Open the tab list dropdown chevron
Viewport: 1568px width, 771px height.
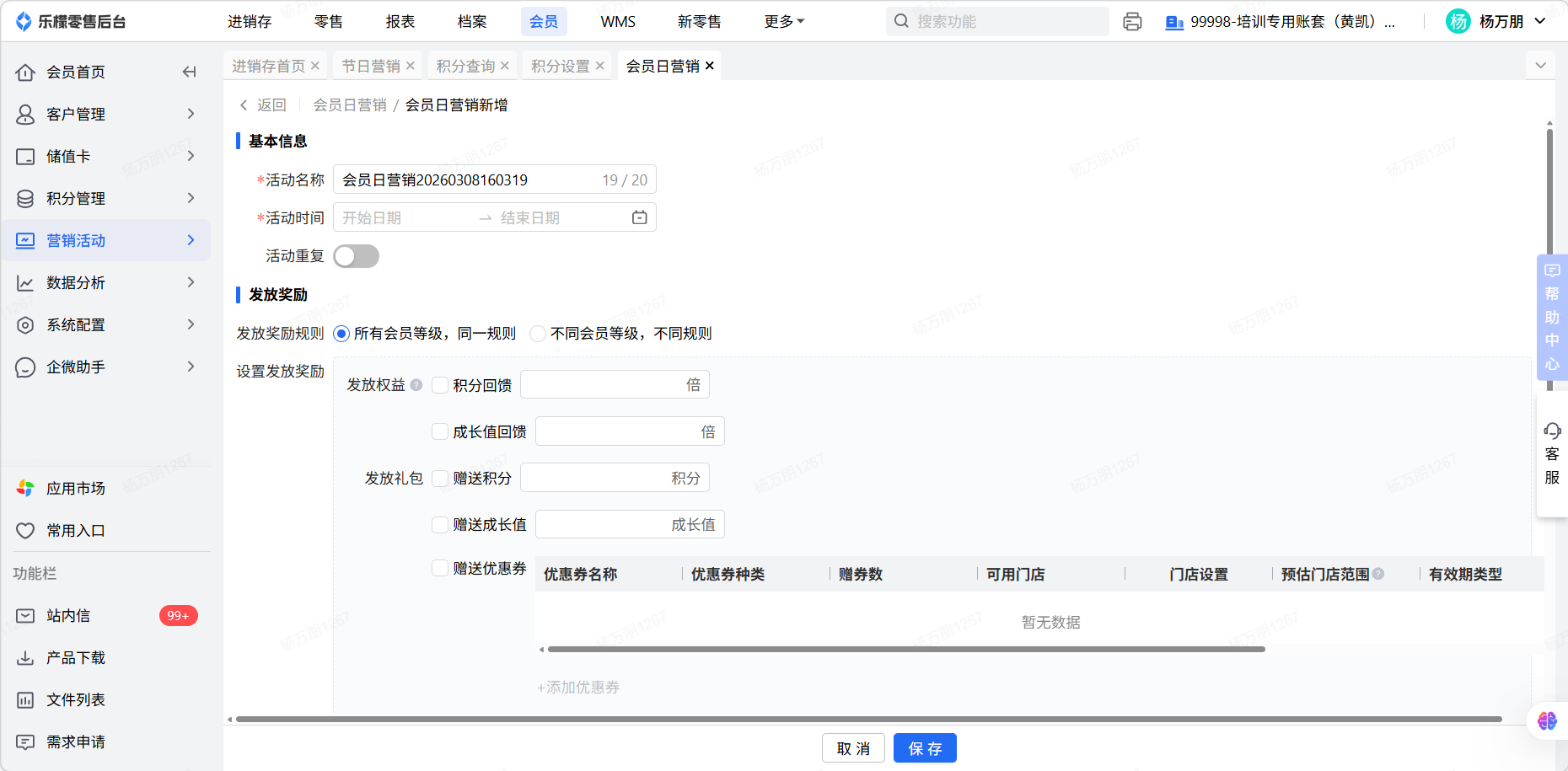pyautogui.click(x=1540, y=66)
